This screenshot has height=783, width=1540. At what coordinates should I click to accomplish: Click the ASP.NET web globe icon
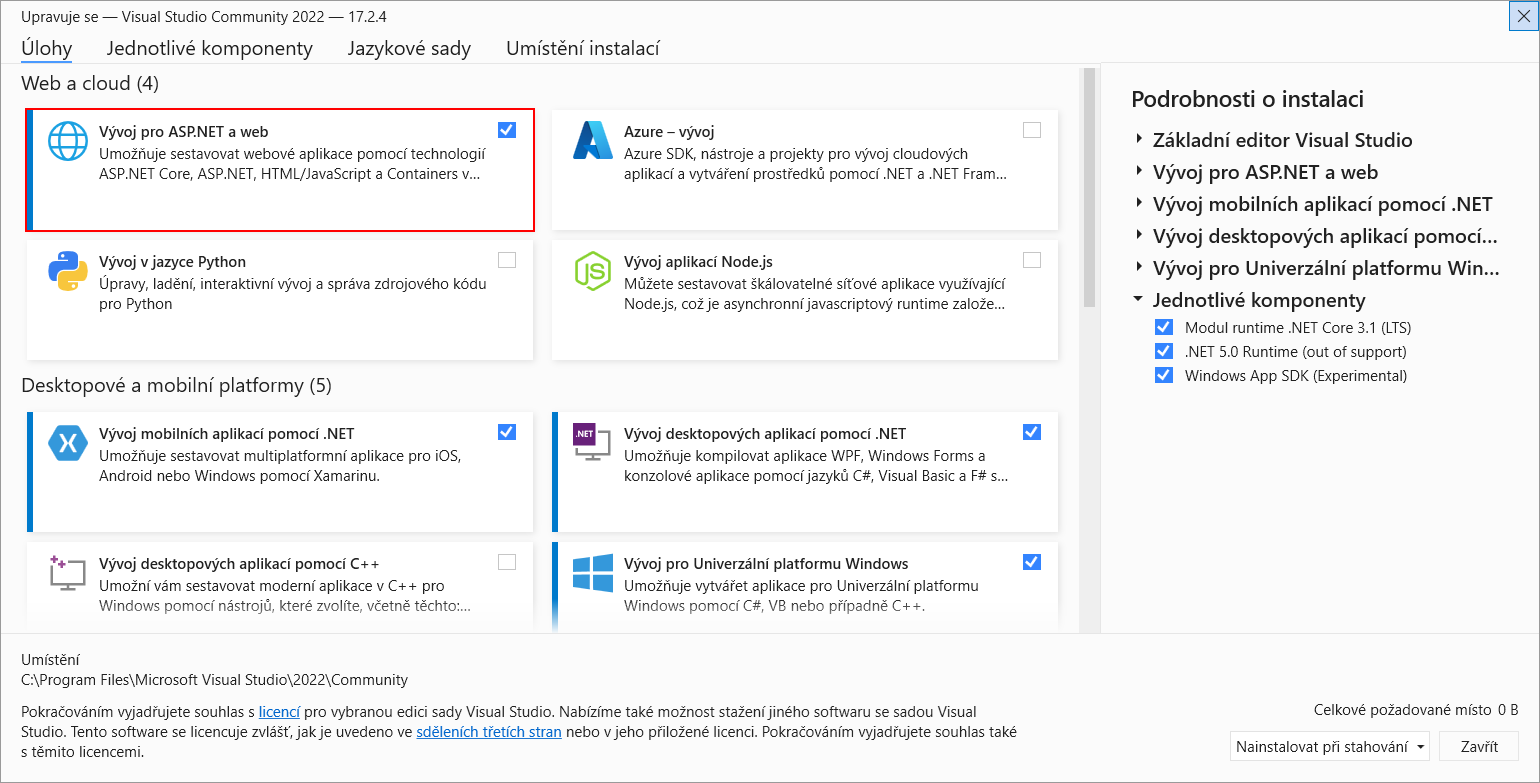[68, 141]
